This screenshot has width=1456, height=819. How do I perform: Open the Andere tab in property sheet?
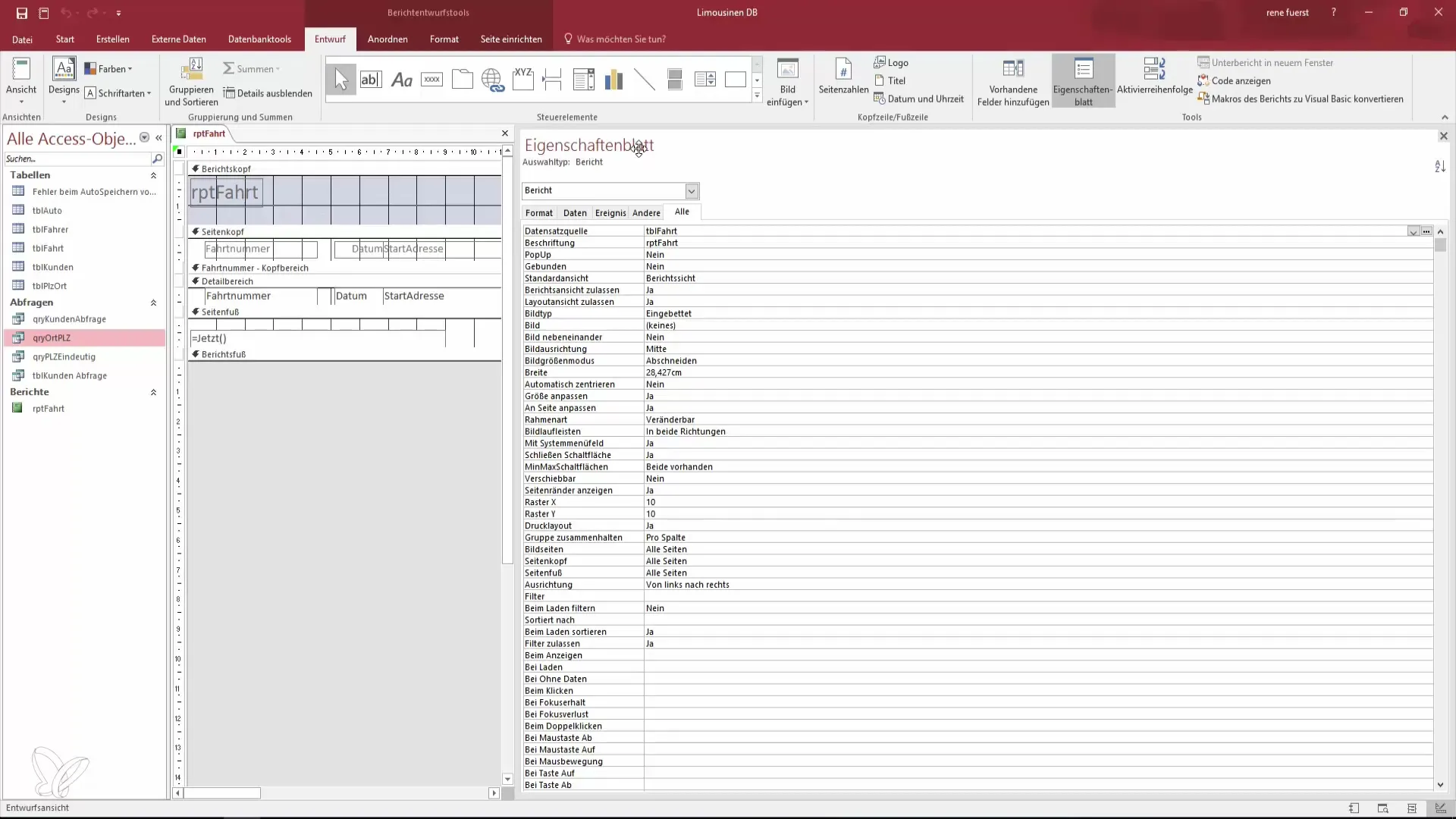click(x=646, y=213)
